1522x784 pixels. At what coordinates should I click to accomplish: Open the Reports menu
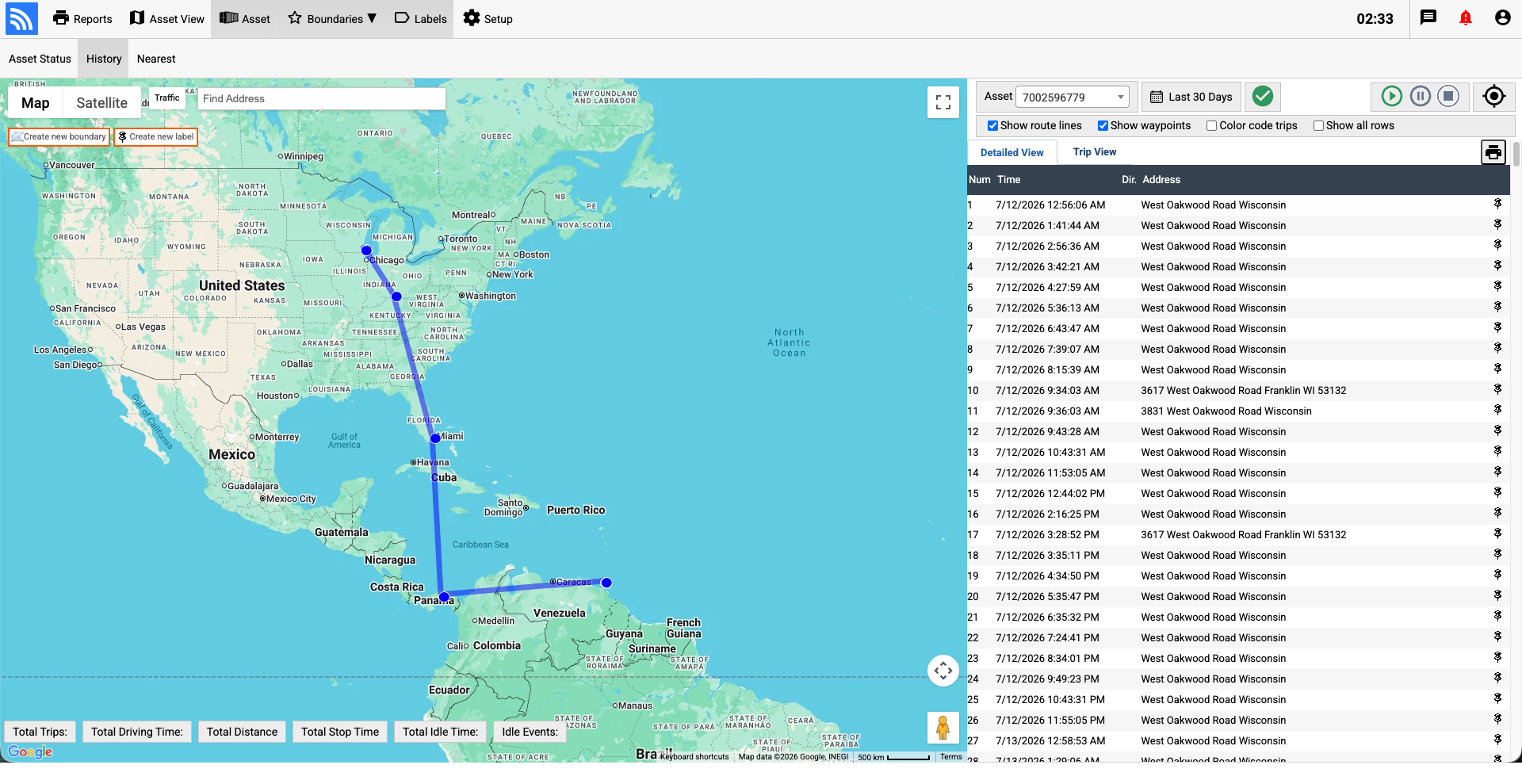pos(82,19)
